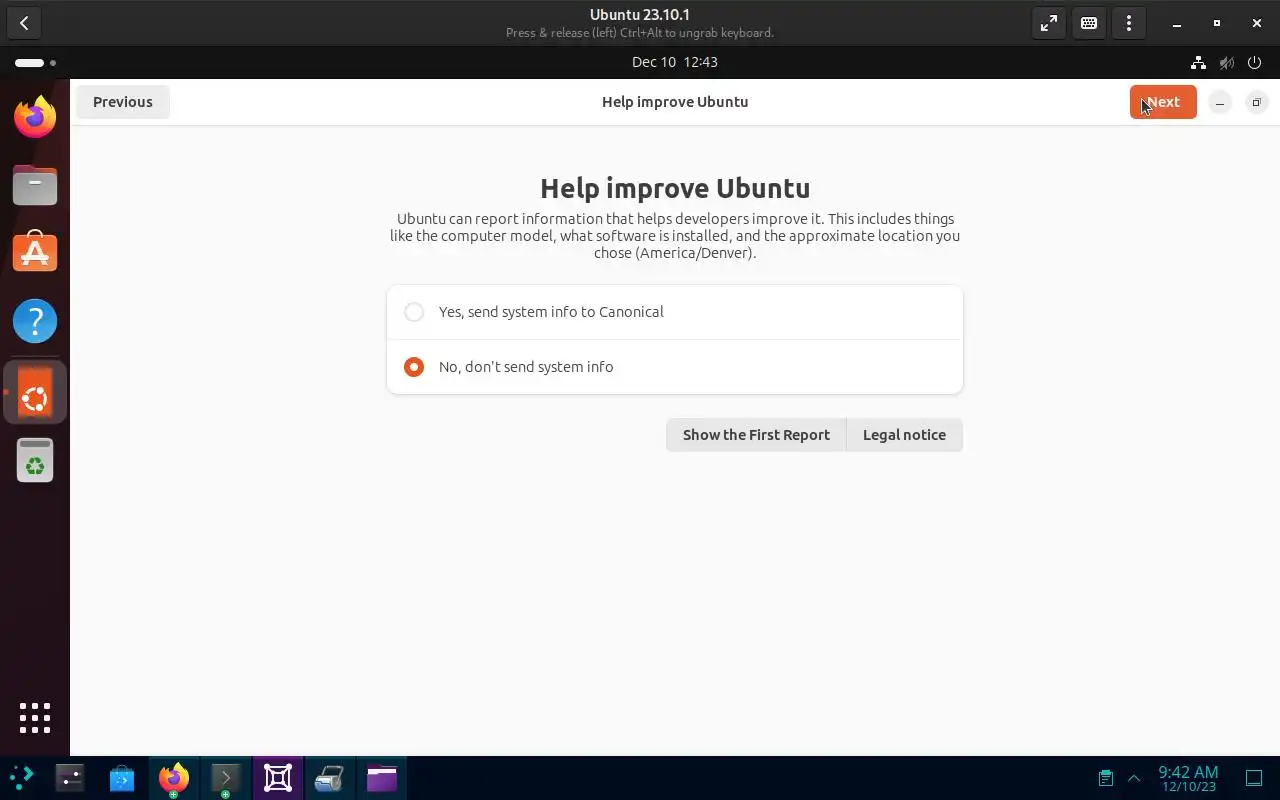Expand the hidden system tray arrow

pyautogui.click(x=1134, y=778)
